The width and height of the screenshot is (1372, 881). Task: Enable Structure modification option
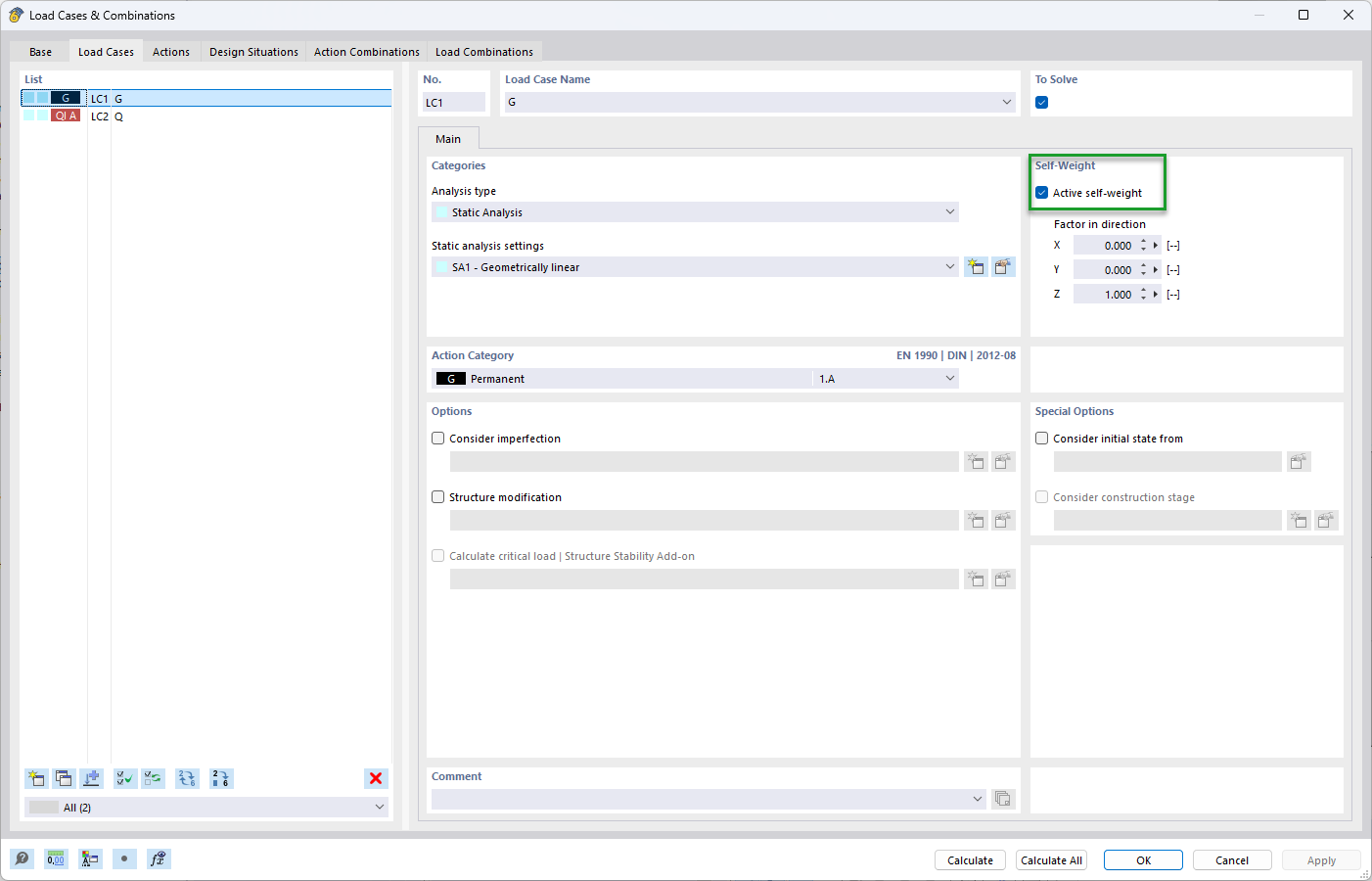(438, 497)
